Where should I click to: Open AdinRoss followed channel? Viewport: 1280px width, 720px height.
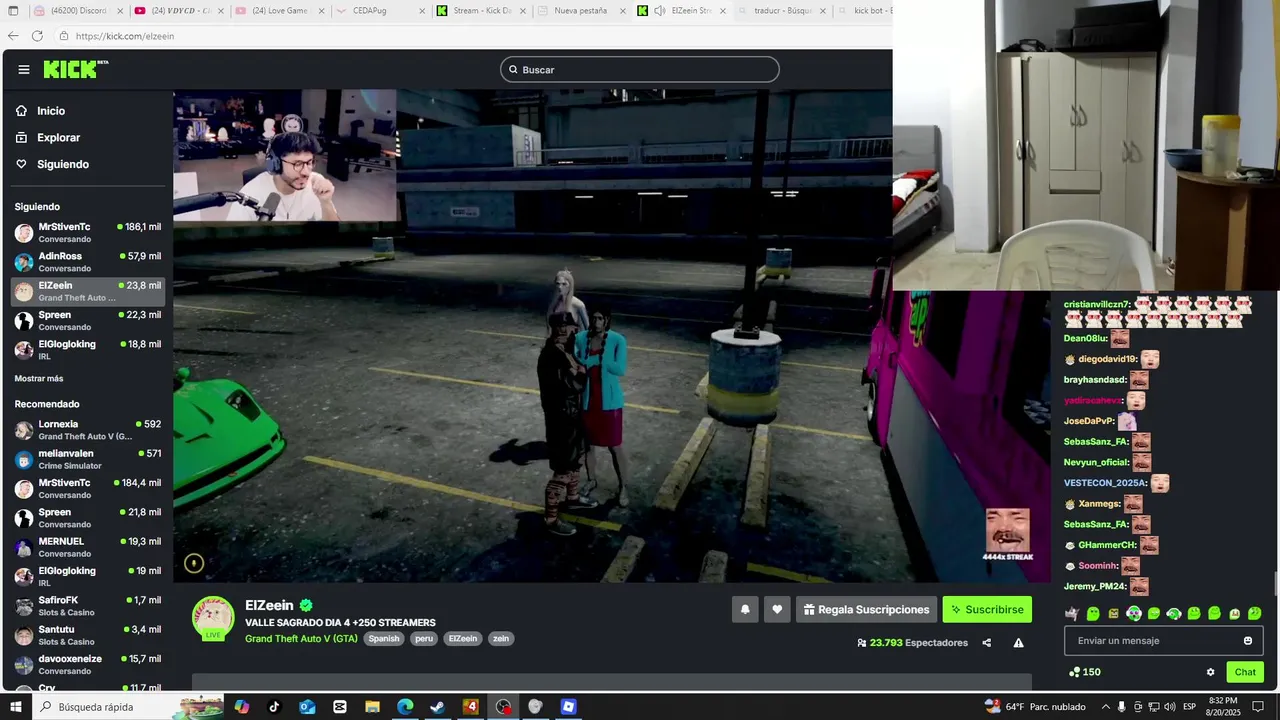click(x=88, y=262)
